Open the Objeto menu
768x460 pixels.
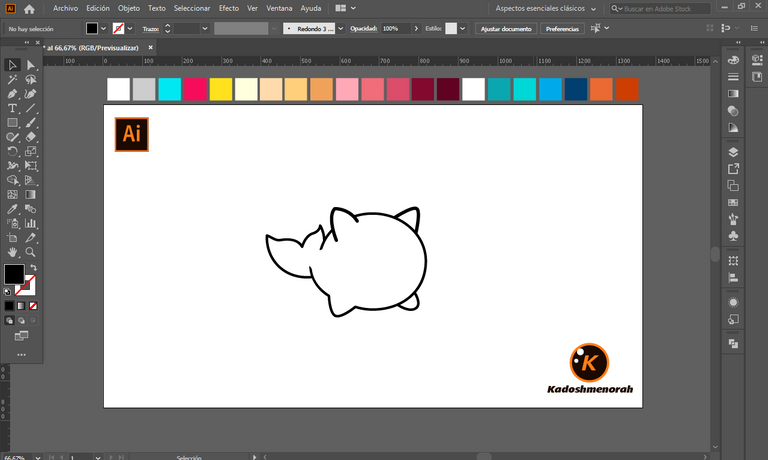pos(129,8)
